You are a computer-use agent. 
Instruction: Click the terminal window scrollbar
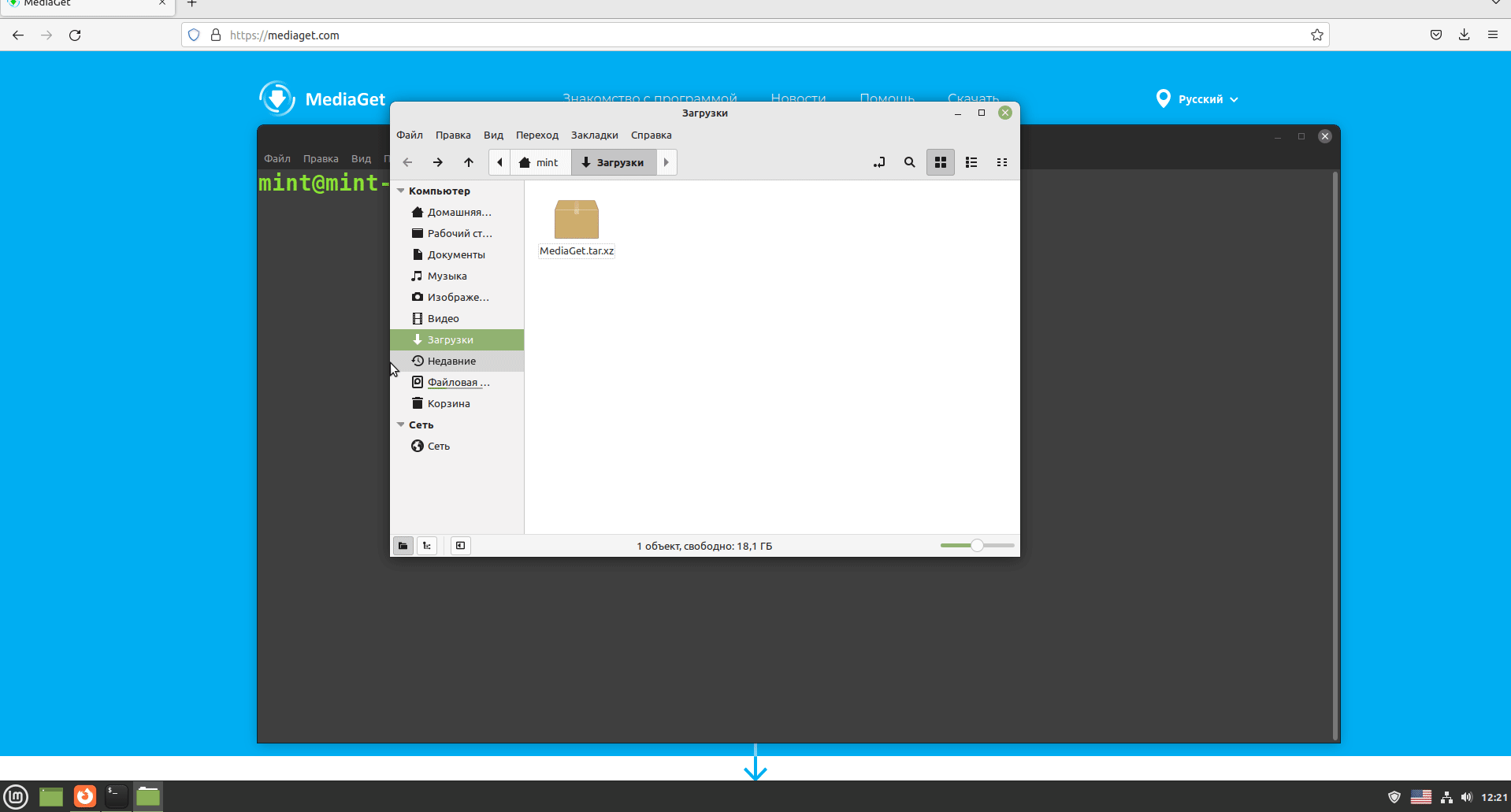pos(1335,455)
